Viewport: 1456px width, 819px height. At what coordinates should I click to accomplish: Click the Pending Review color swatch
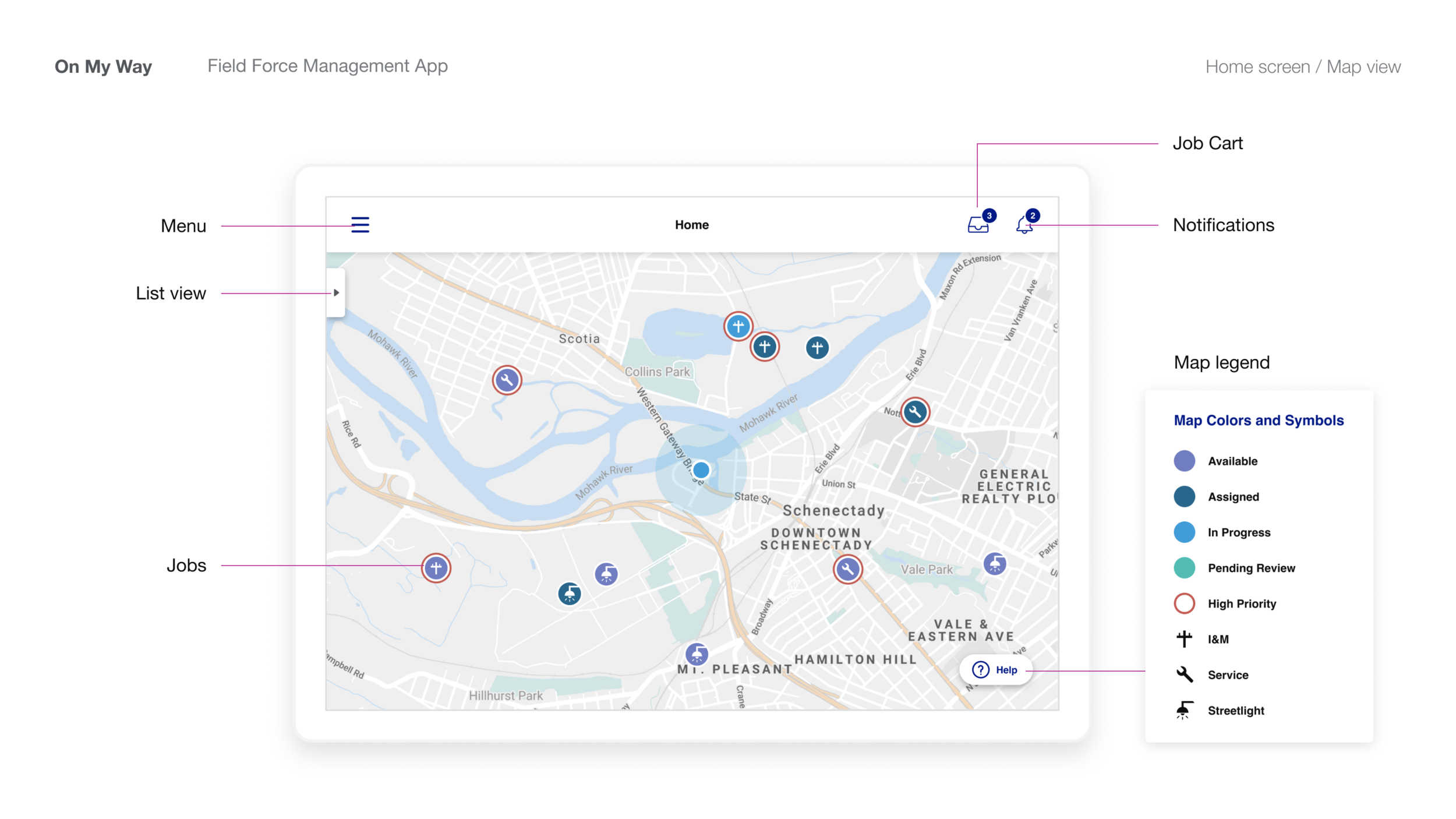1185,568
